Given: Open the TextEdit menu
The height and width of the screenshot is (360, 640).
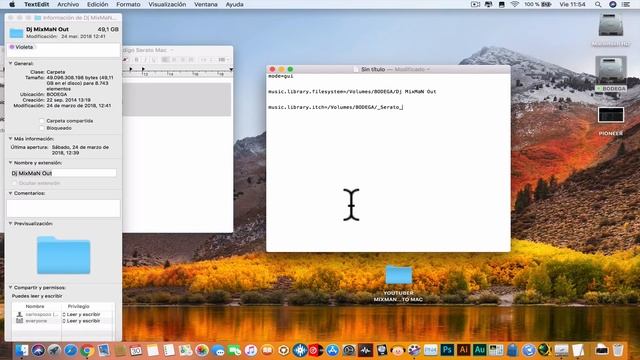Looking at the screenshot, I should 36,4.
